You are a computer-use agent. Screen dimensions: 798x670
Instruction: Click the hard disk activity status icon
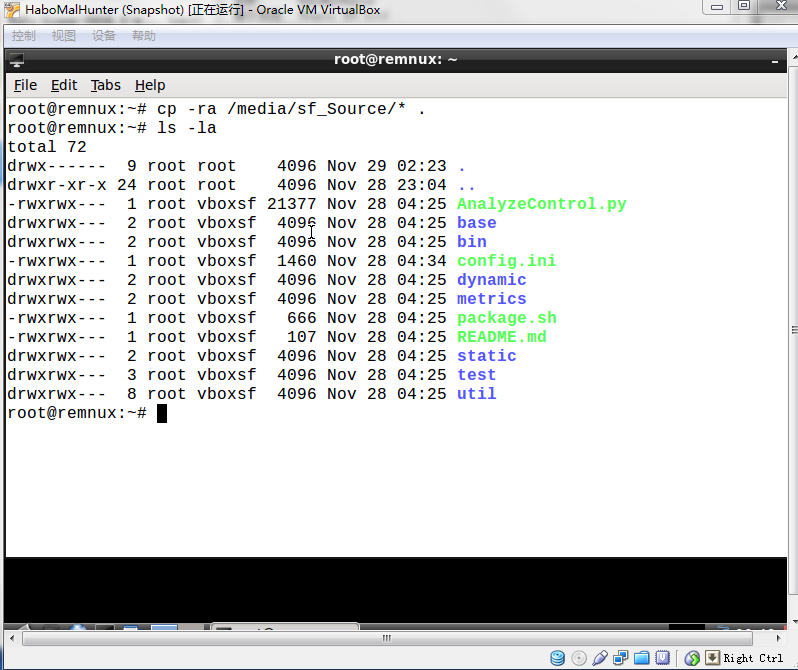pyautogui.click(x=559, y=658)
